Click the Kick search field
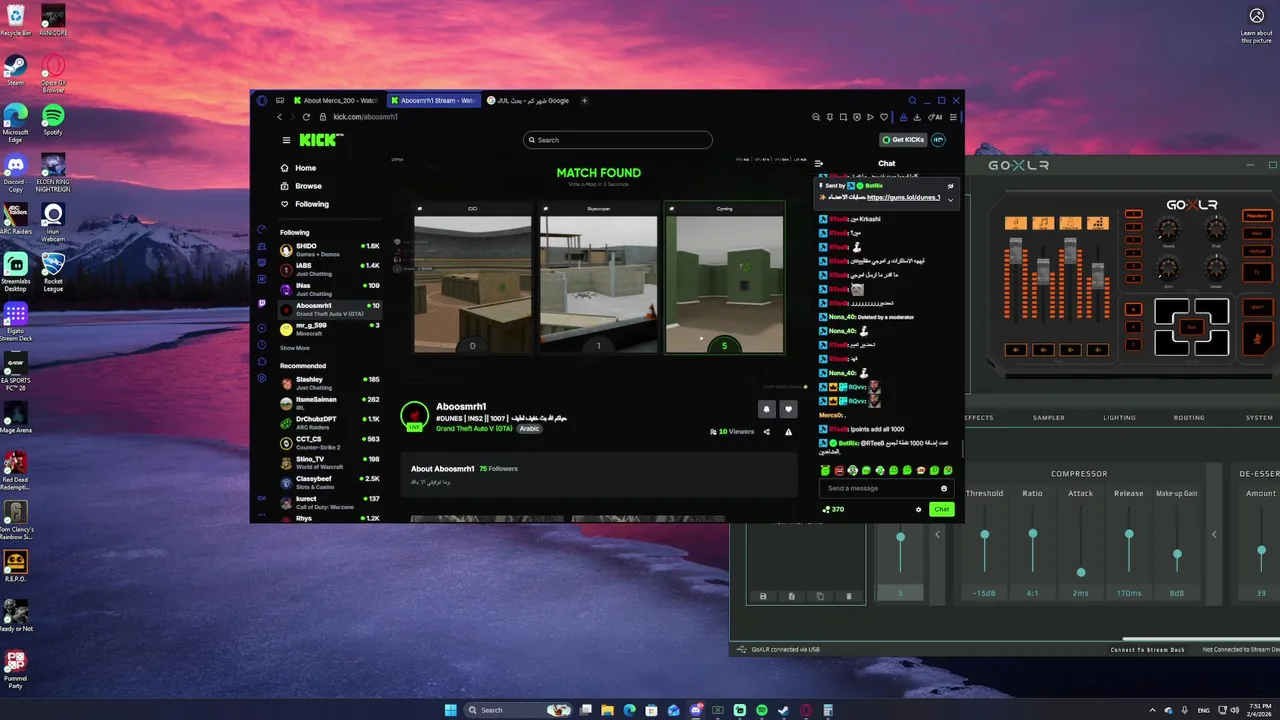 pyautogui.click(x=618, y=140)
